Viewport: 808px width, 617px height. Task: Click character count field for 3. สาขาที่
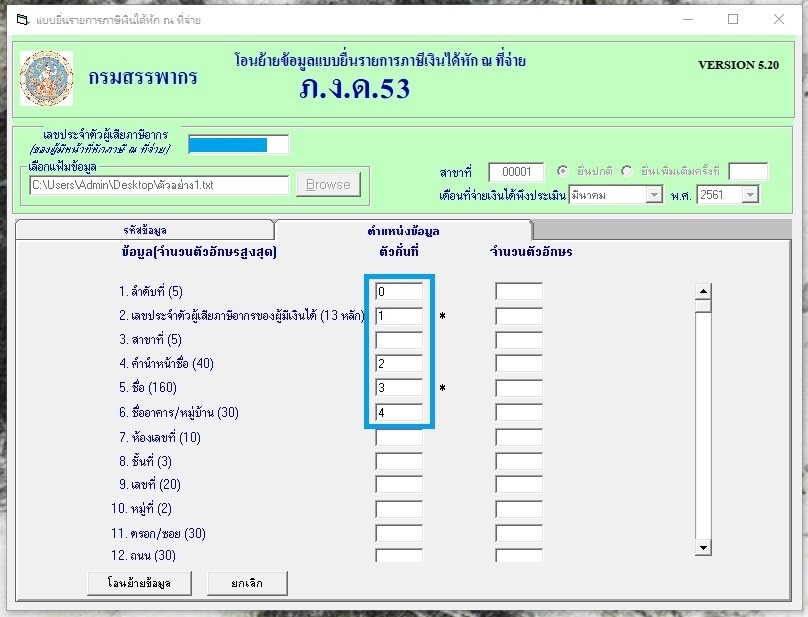click(x=519, y=340)
